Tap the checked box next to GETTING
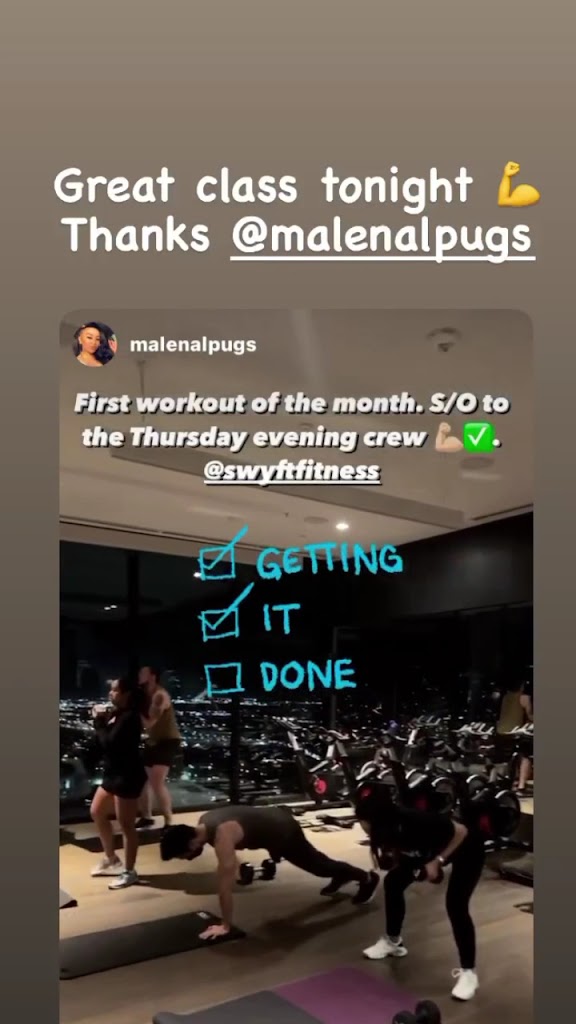 click(221, 554)
